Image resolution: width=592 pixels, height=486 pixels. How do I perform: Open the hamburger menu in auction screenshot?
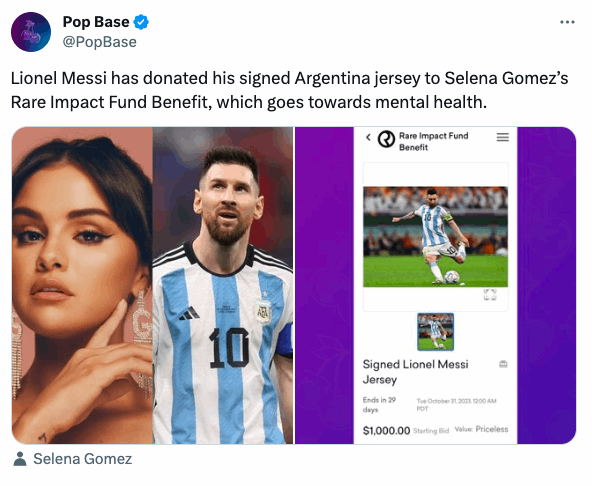pyautogui.click(x=502, y=137)
